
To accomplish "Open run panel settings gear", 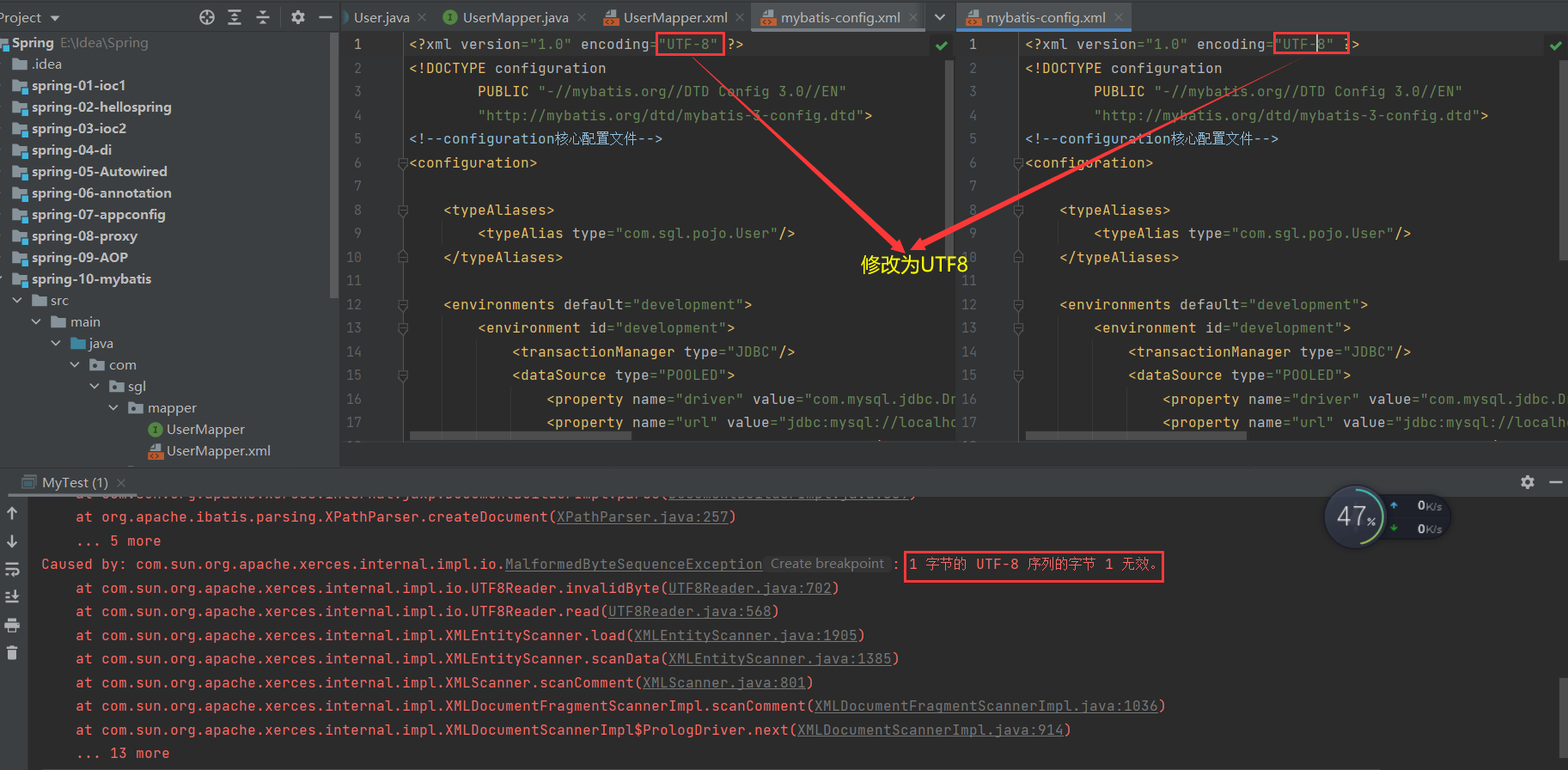I will point(1527,482).
